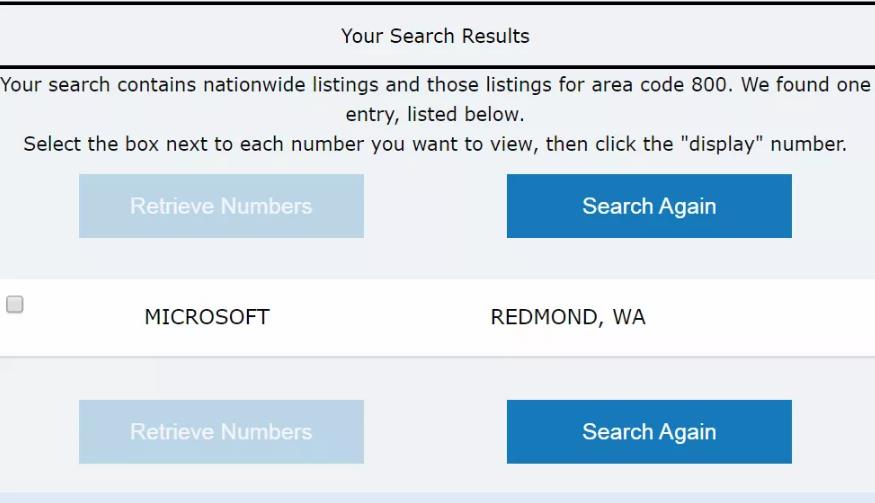This screenshot has width=875, height=503.
Task: Click the "Your Search Results" heading
Action: [435, 36]
